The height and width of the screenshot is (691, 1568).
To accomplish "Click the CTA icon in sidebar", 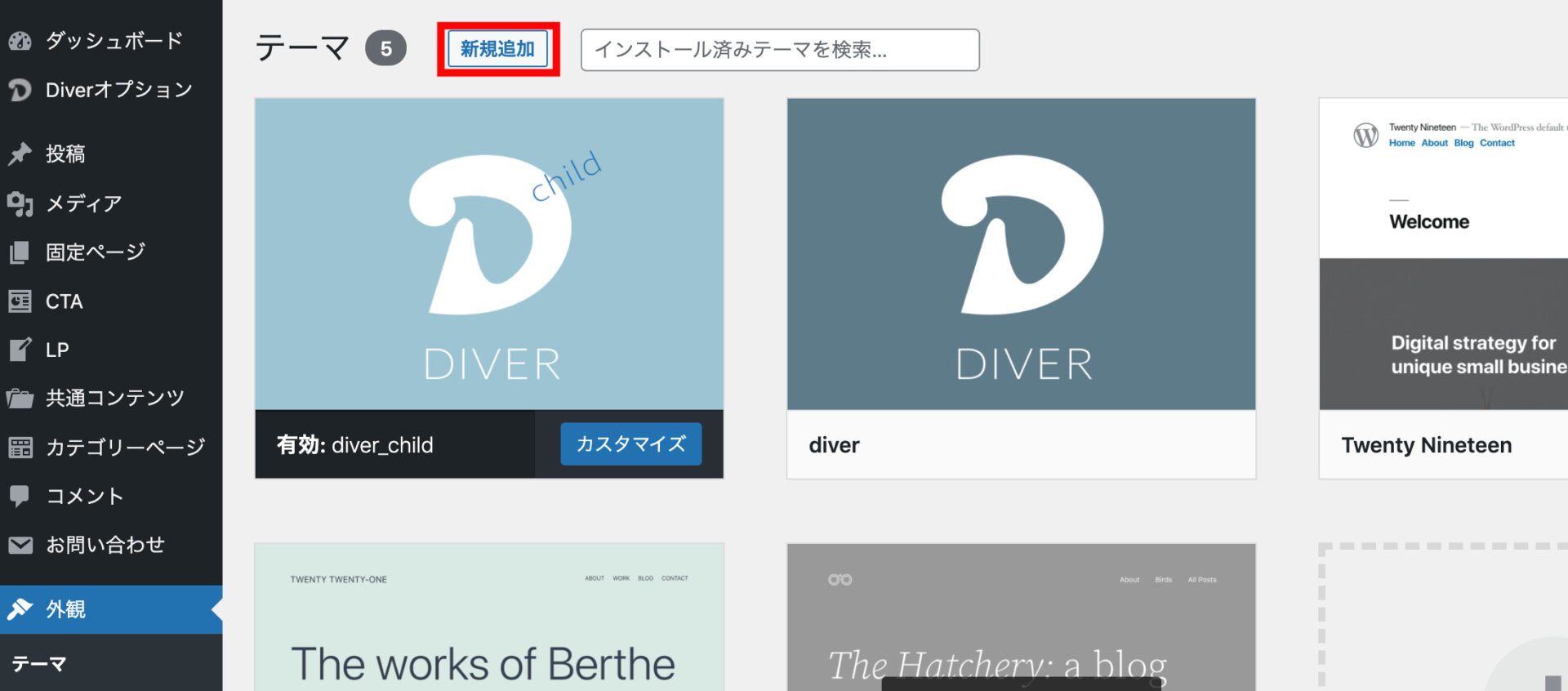I will coord(20,301).
